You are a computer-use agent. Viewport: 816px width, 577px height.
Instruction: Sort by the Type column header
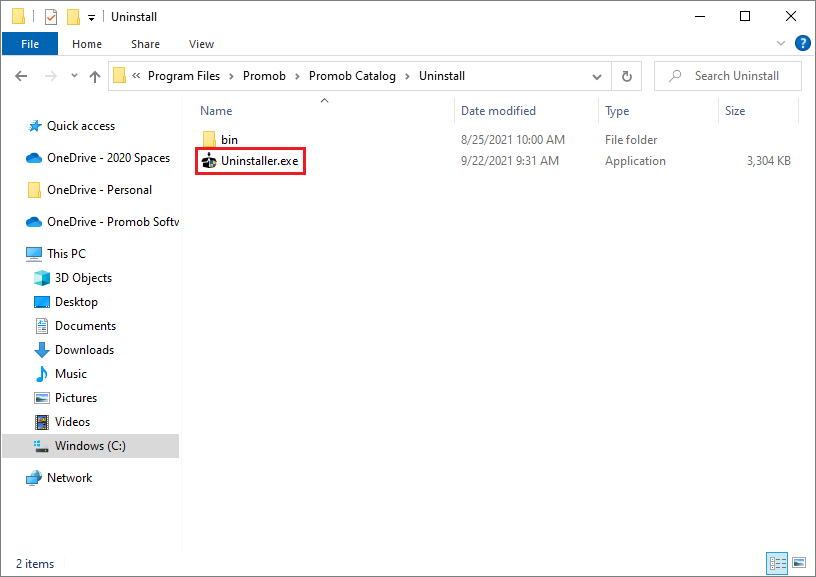pos(617,111)
